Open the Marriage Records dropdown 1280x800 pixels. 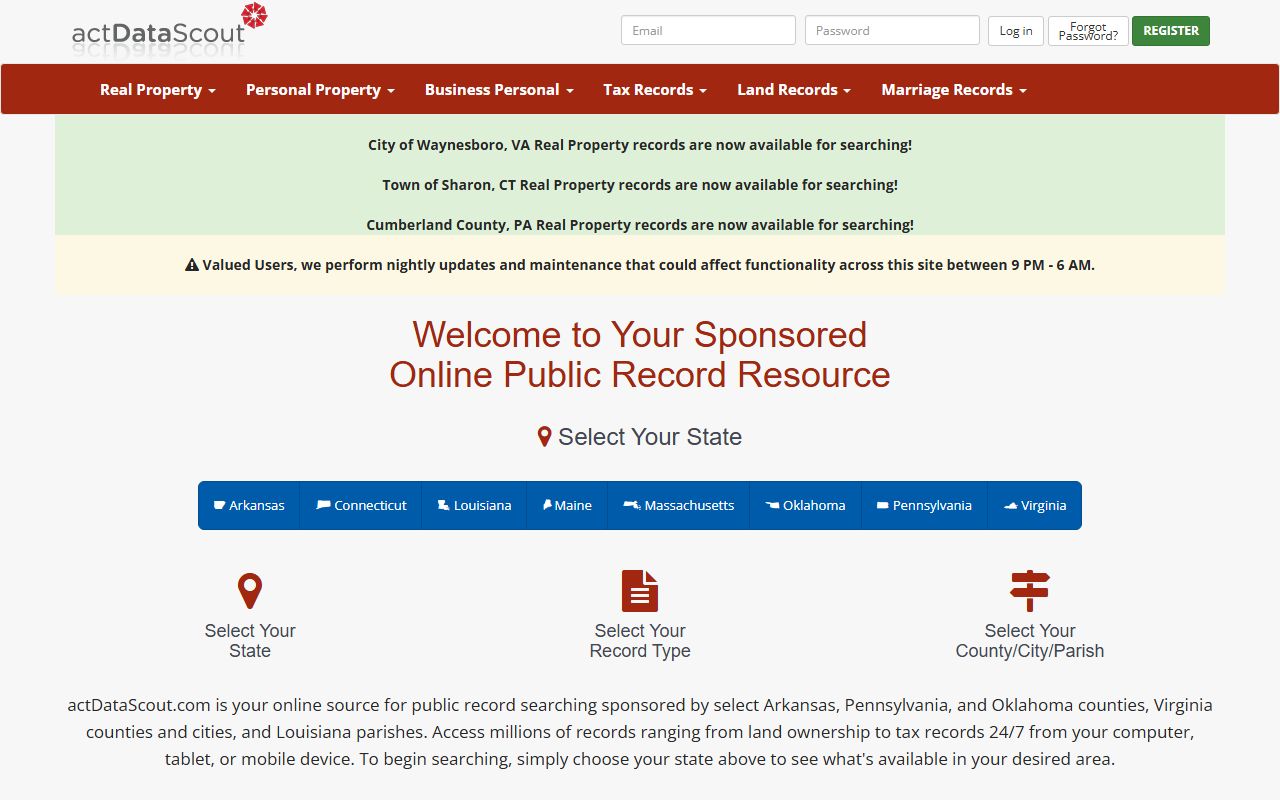(954, 89)
